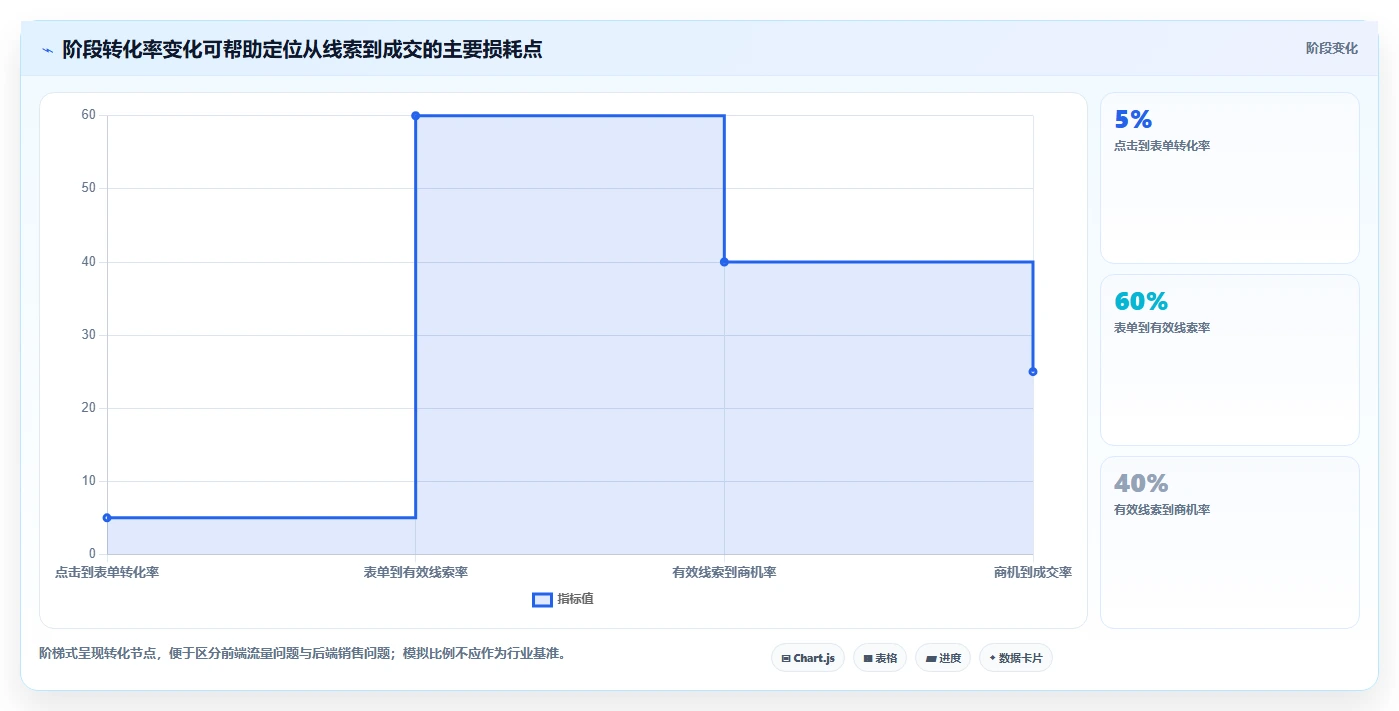
Task: Click the 表格 tag
Action: click(x=880, y=658)
